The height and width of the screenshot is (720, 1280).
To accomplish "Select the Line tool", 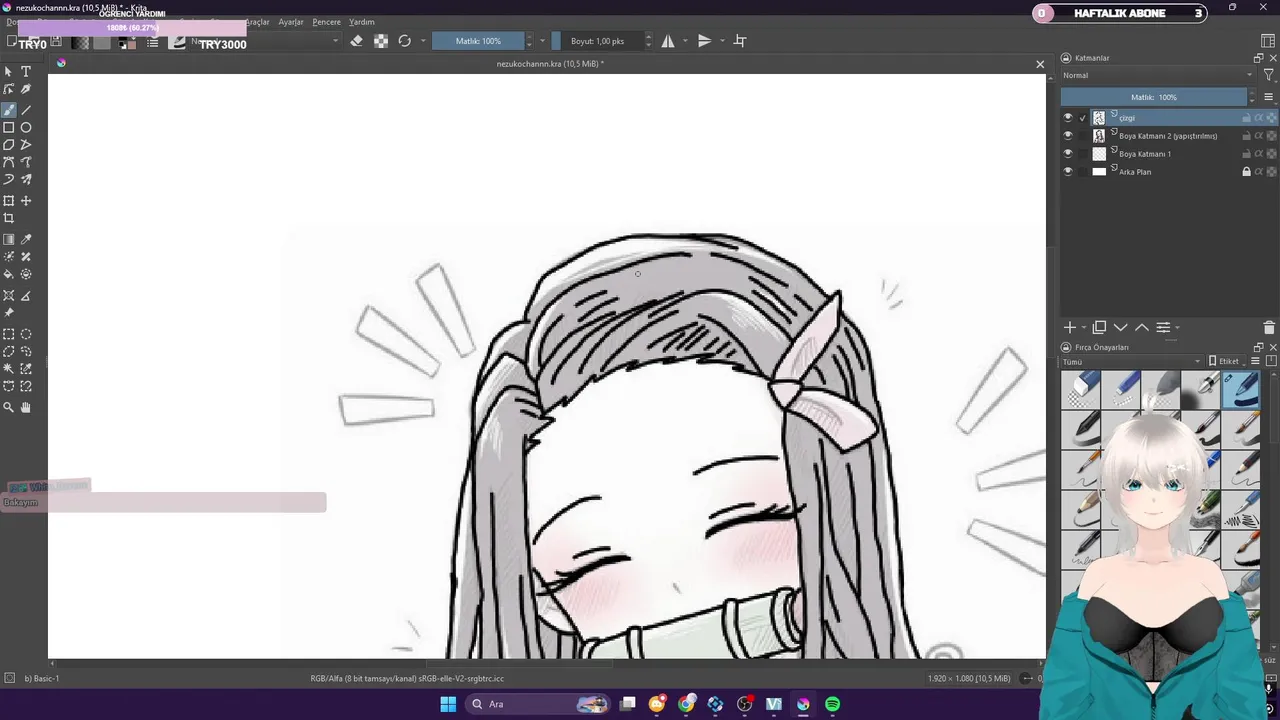I will tap(26, 110).
